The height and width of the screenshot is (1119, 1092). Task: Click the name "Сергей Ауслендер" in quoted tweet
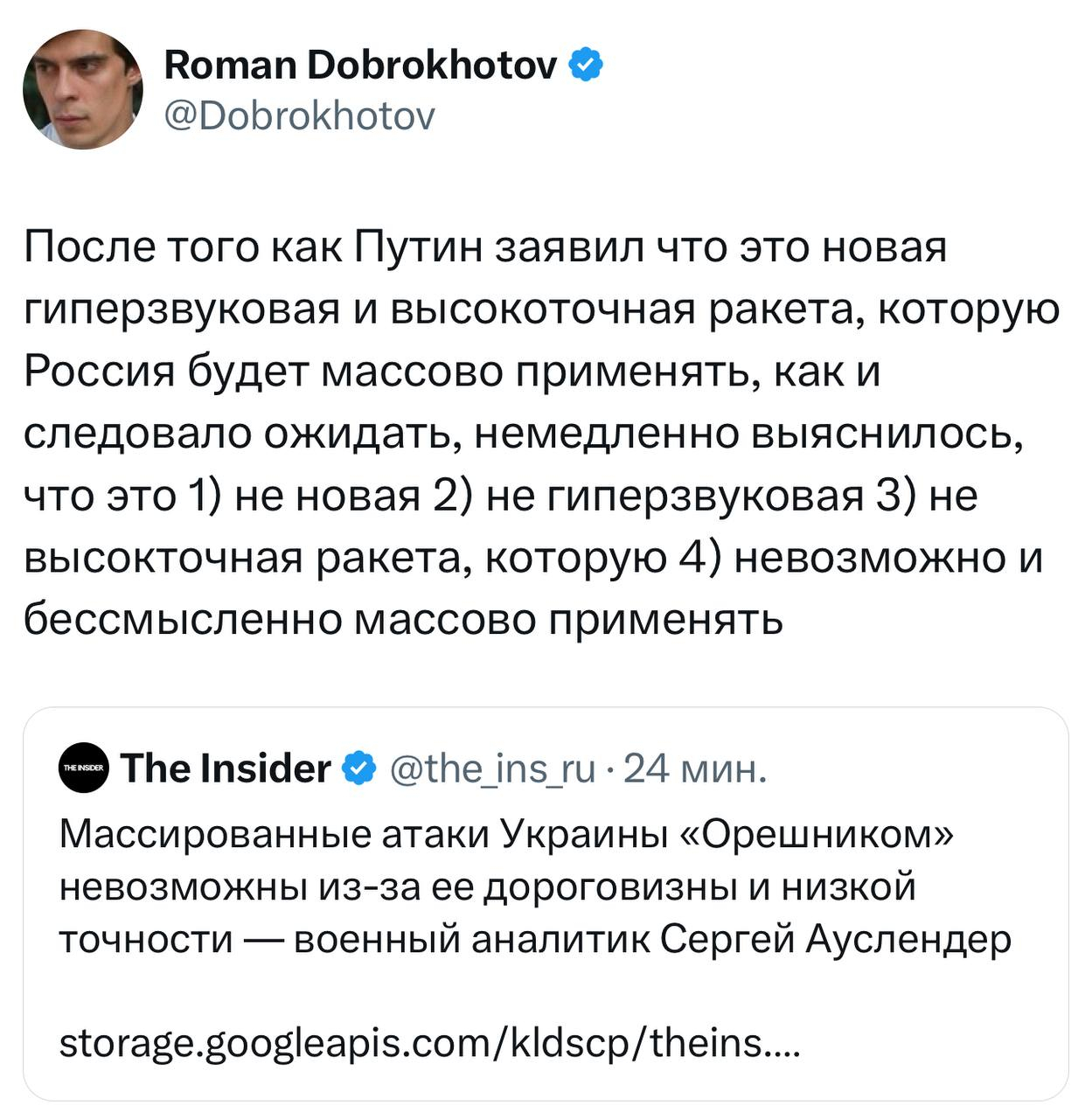(x=835, y=939)
